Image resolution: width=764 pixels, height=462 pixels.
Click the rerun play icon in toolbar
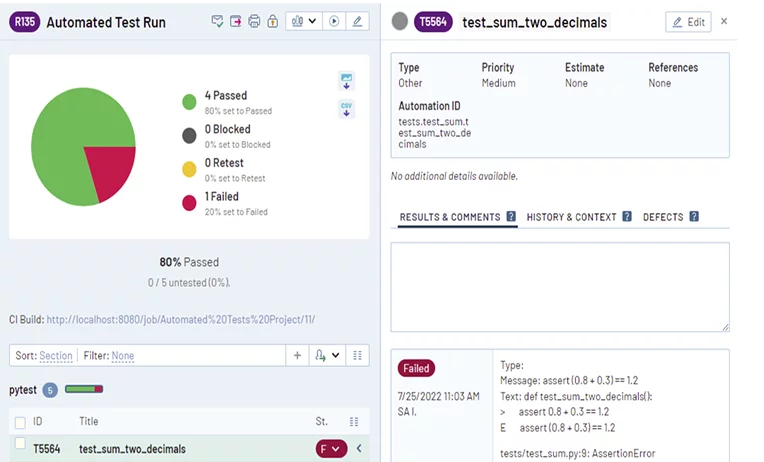334,21
